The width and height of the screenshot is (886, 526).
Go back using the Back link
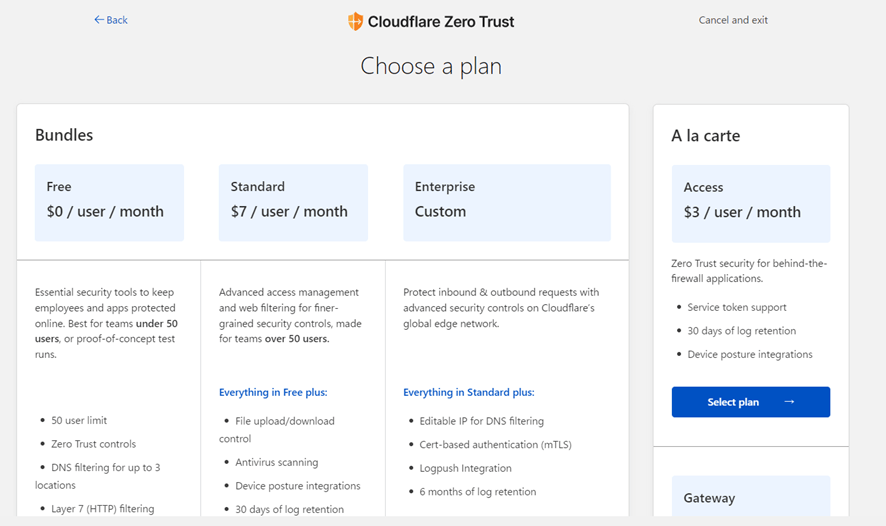111,20
